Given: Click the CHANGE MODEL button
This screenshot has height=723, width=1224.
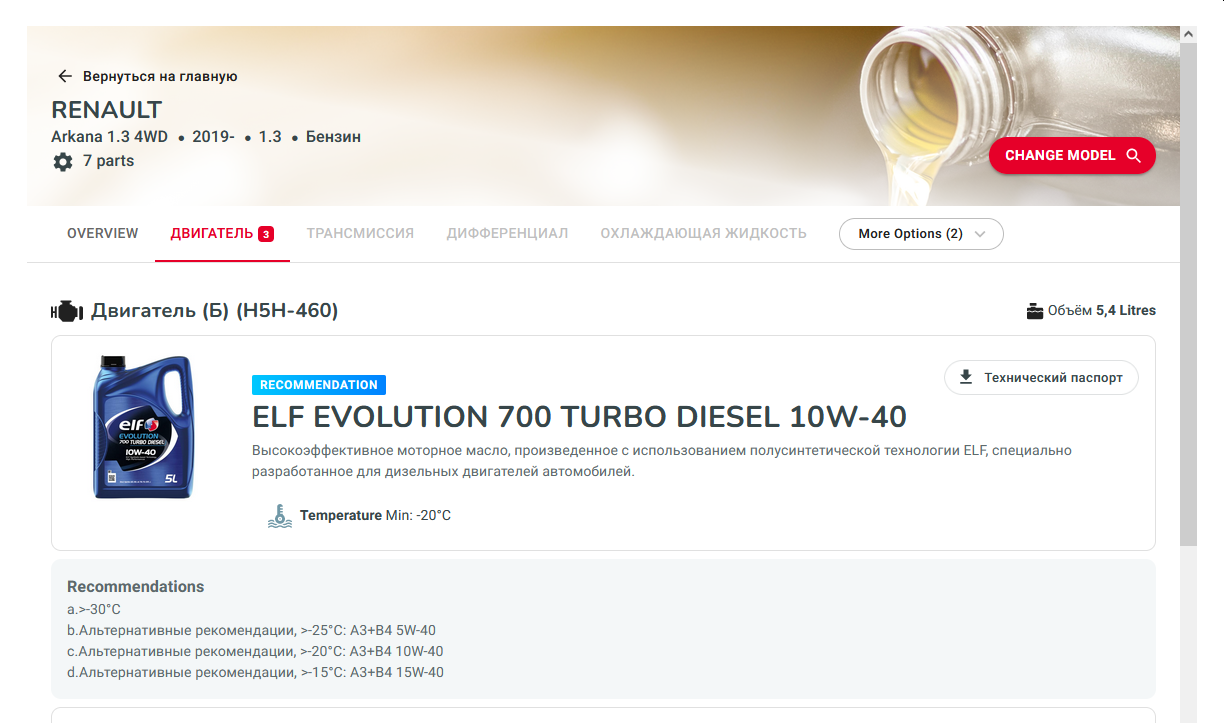Looking at the screenshot, I should (x=1072, y=155).
